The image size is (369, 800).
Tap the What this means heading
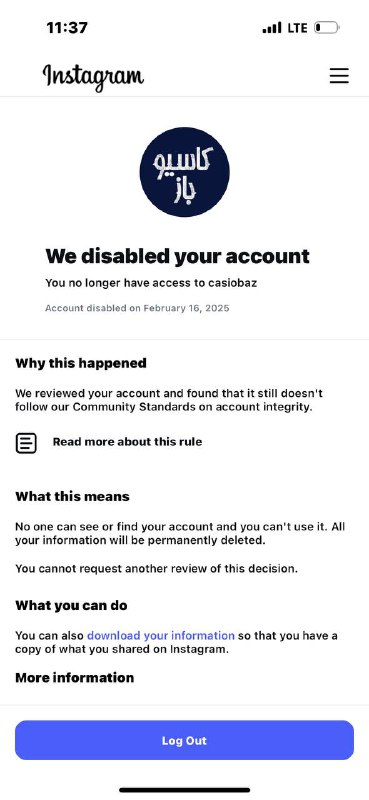pos(72,496)
